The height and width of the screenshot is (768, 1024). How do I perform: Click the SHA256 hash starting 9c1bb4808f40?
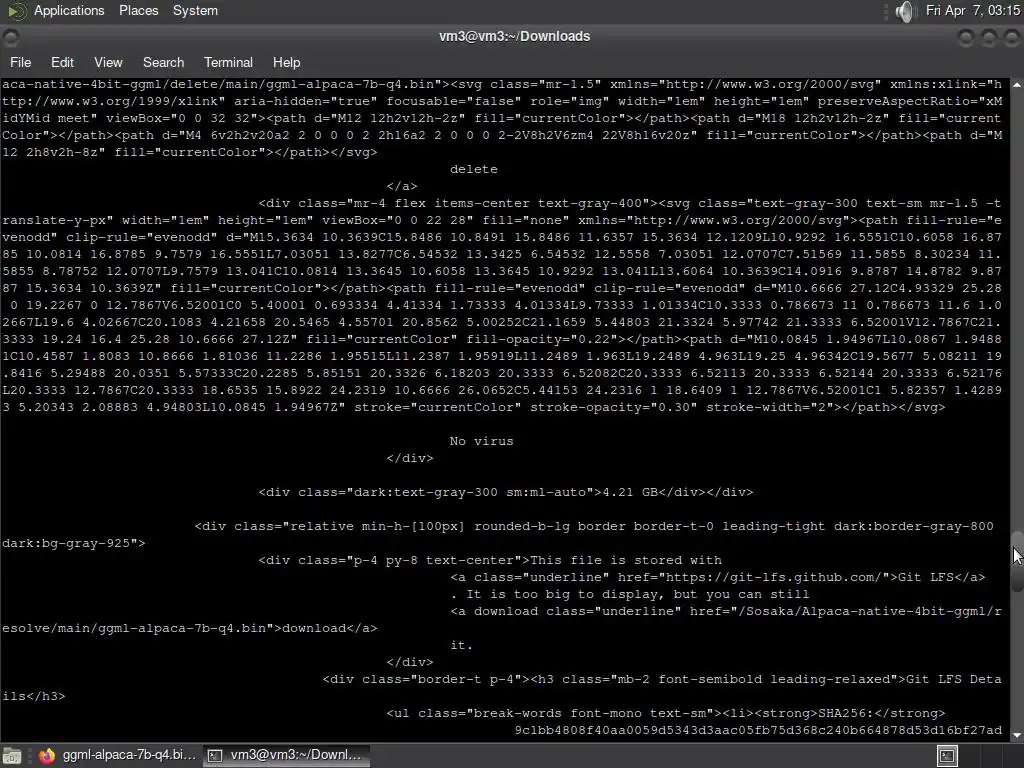pyautogui.click(x=758, y=730)
